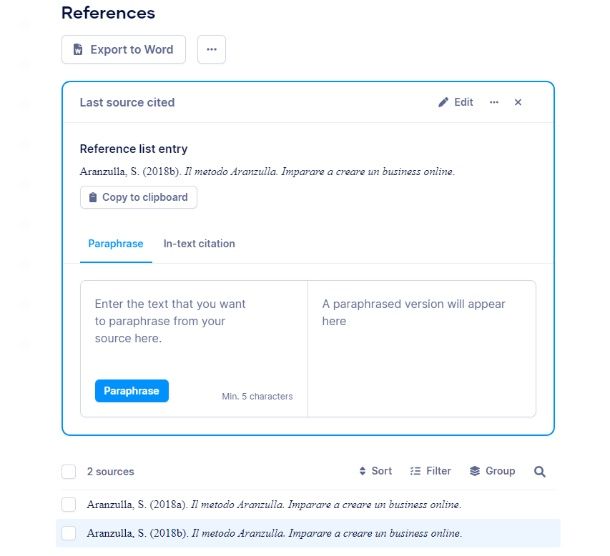This screenshot has width=610, height=556.
Task: Click the blue Paraphrase button
Action: [x=131, y=391]
